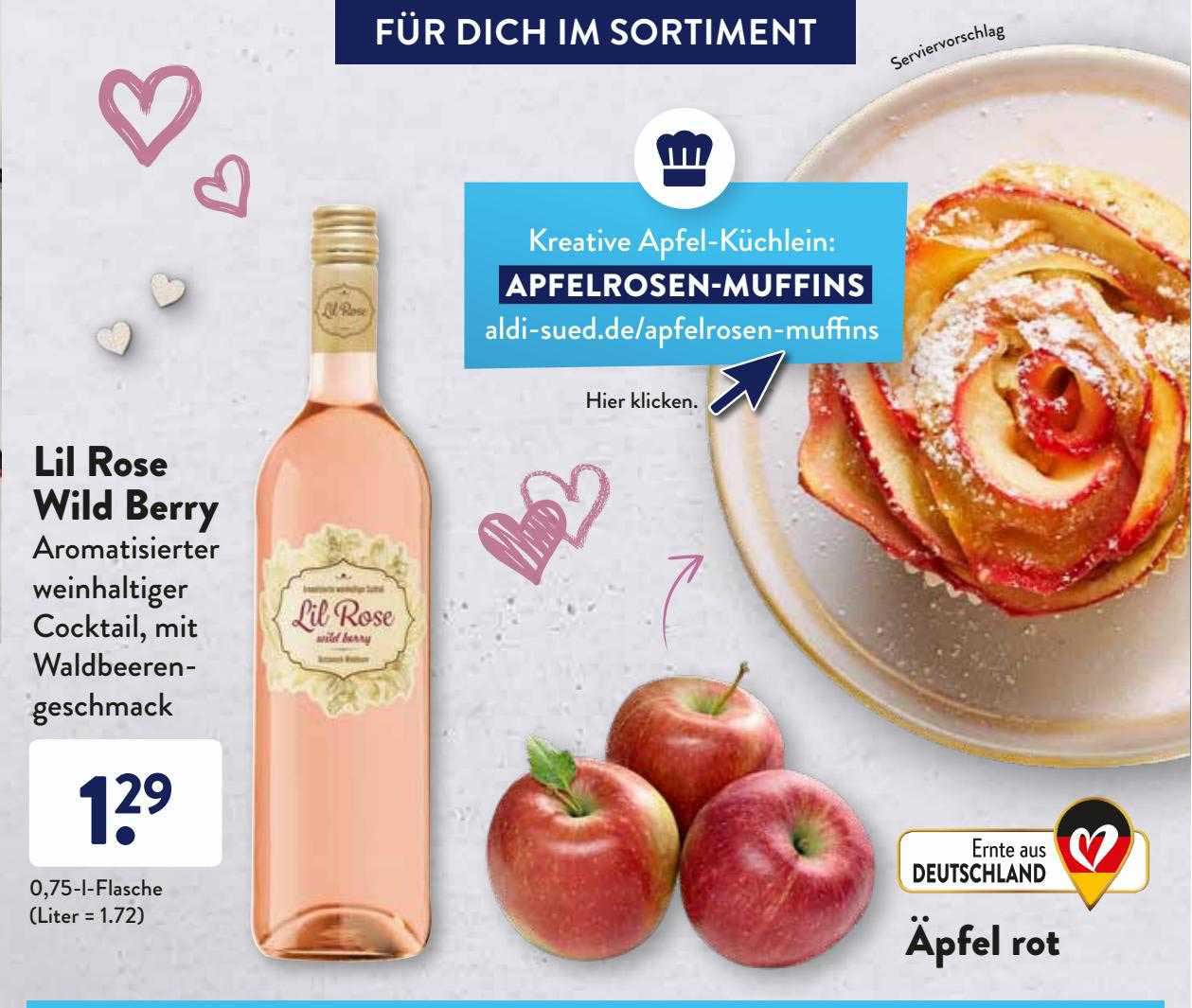Open the aldi-sued.de/apfelrosen-muffins link

[681, 330]
